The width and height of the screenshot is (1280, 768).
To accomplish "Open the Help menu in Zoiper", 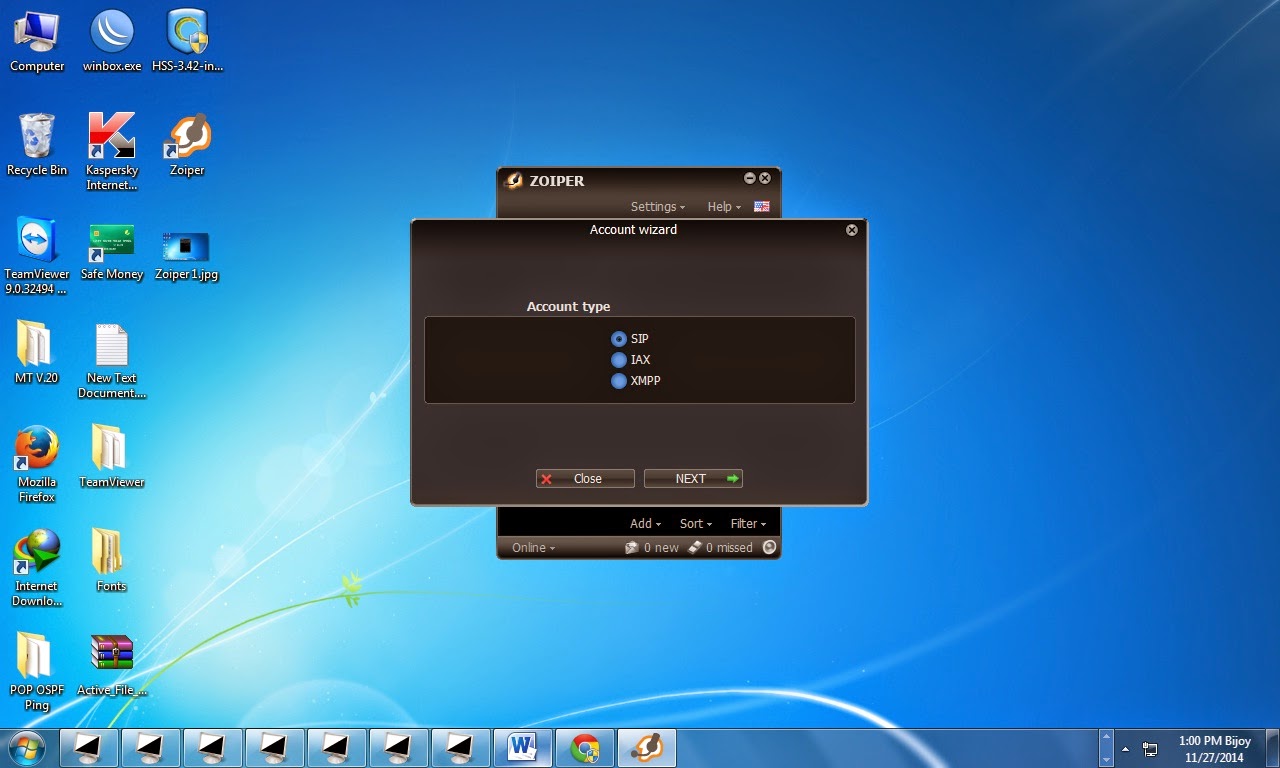I will [x=724, y=207].
